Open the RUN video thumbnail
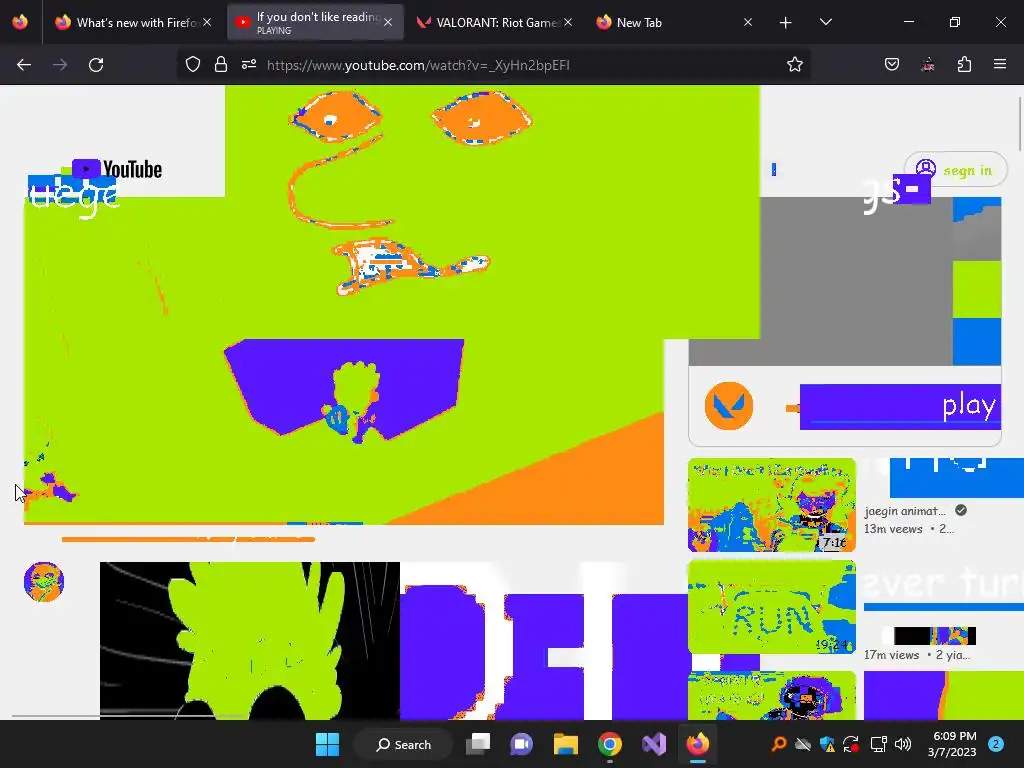 (771, 607)
